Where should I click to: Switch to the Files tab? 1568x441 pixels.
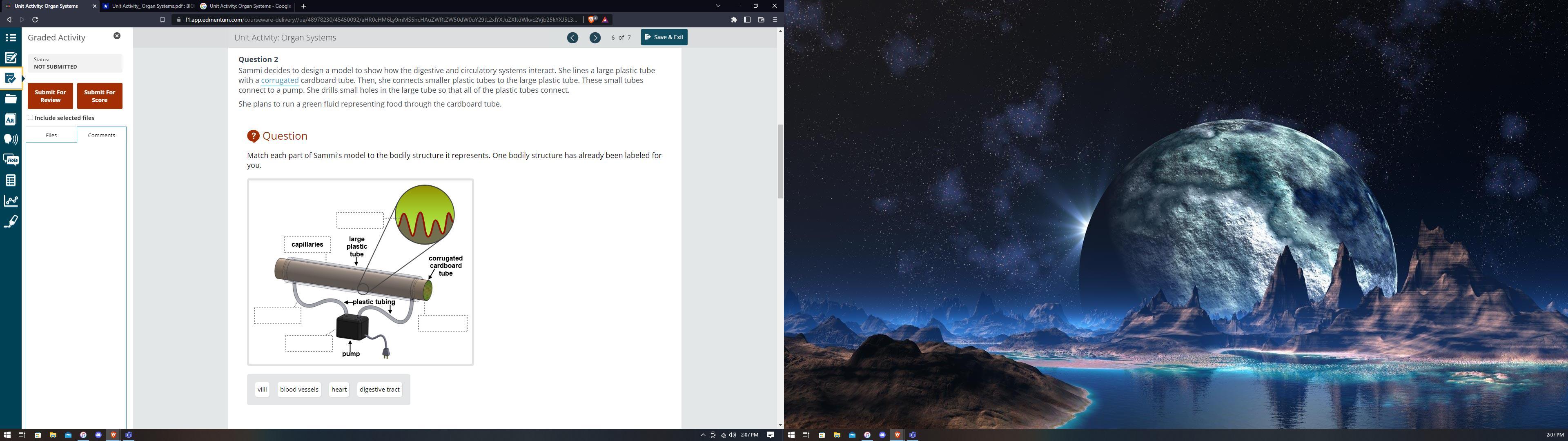(x=51, y=135)
